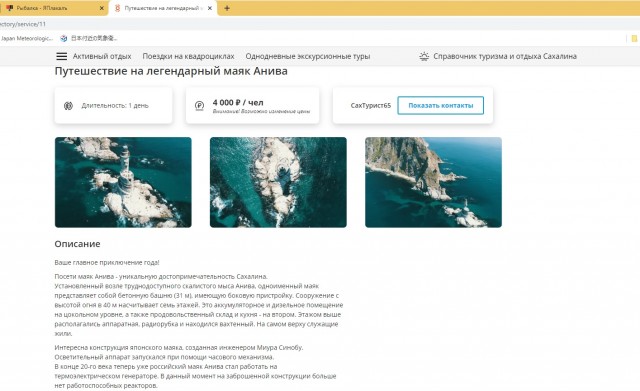Click the Описание heading
This screenshot has height=391, width=640.
pos(78,244)
